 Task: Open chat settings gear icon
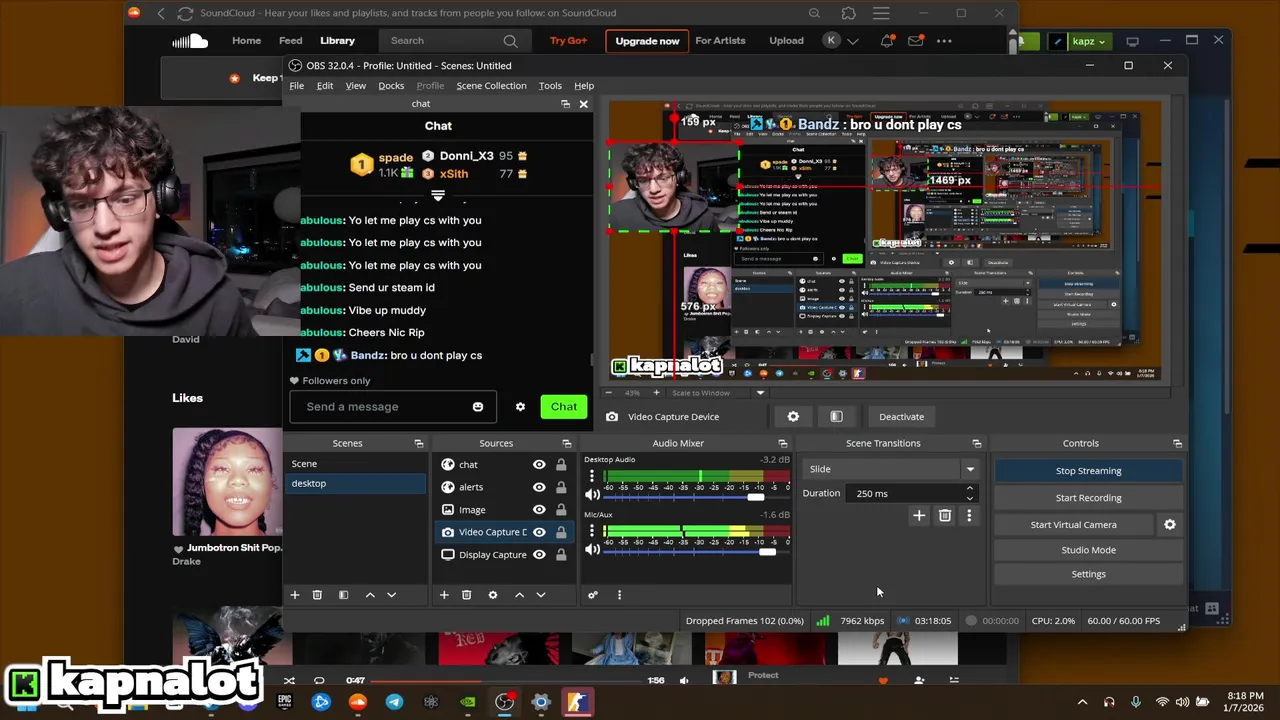(x=520, y=407)
